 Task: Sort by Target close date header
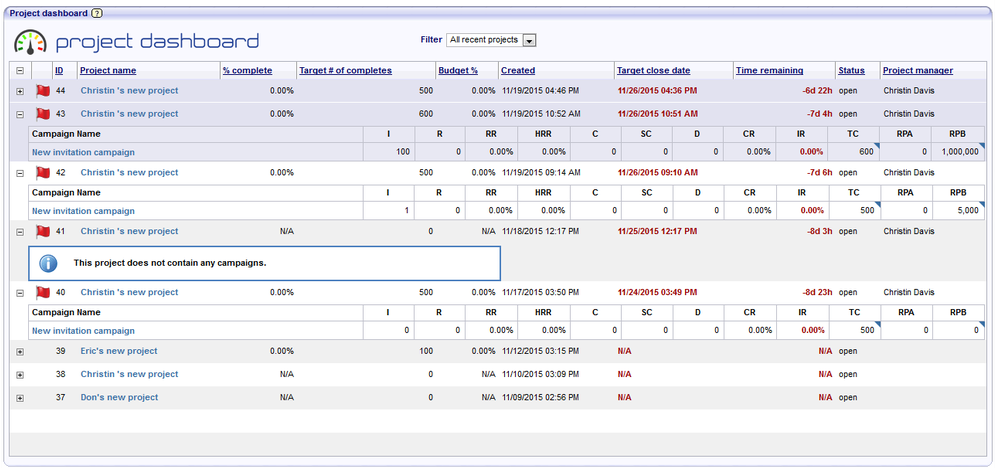tap(654, 70)
